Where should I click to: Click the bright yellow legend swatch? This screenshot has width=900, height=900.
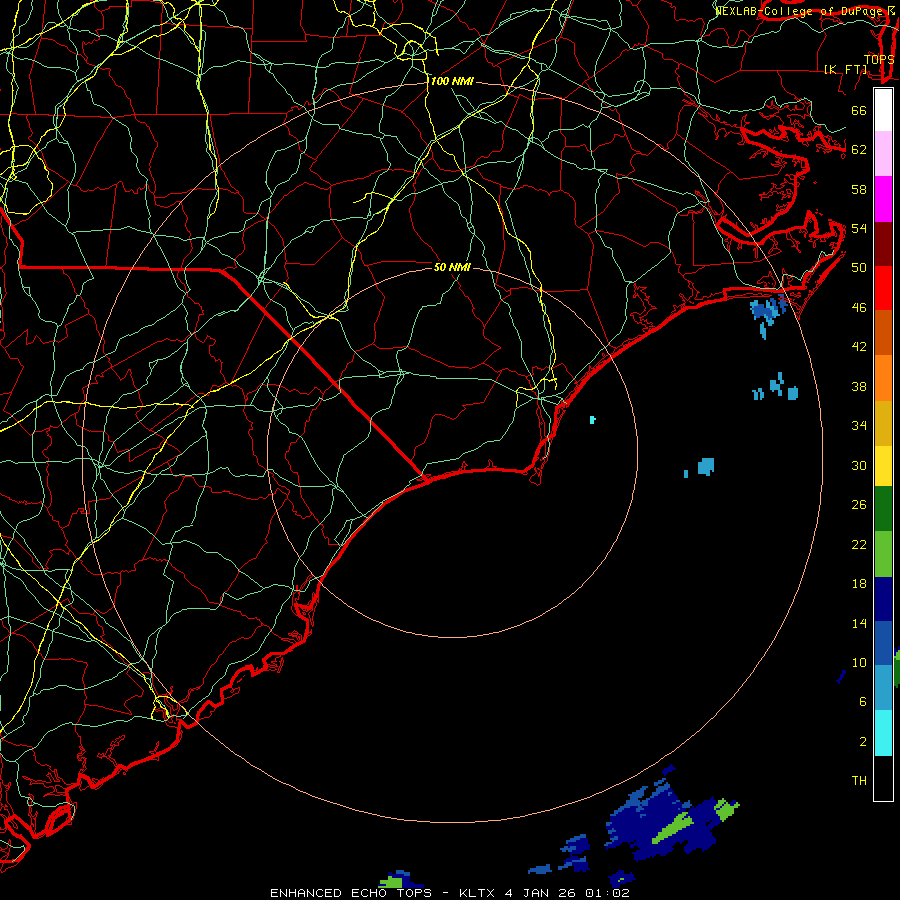(x=883, y=466)
